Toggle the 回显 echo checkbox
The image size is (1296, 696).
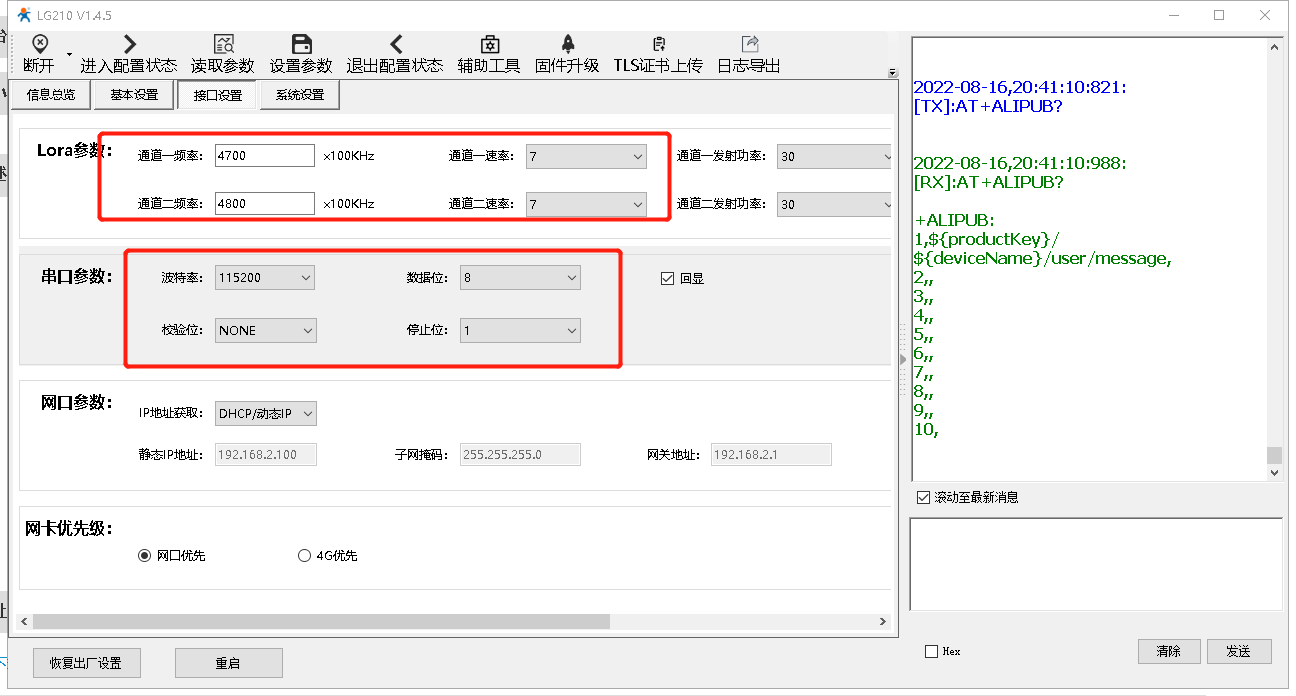click(668, 279)
